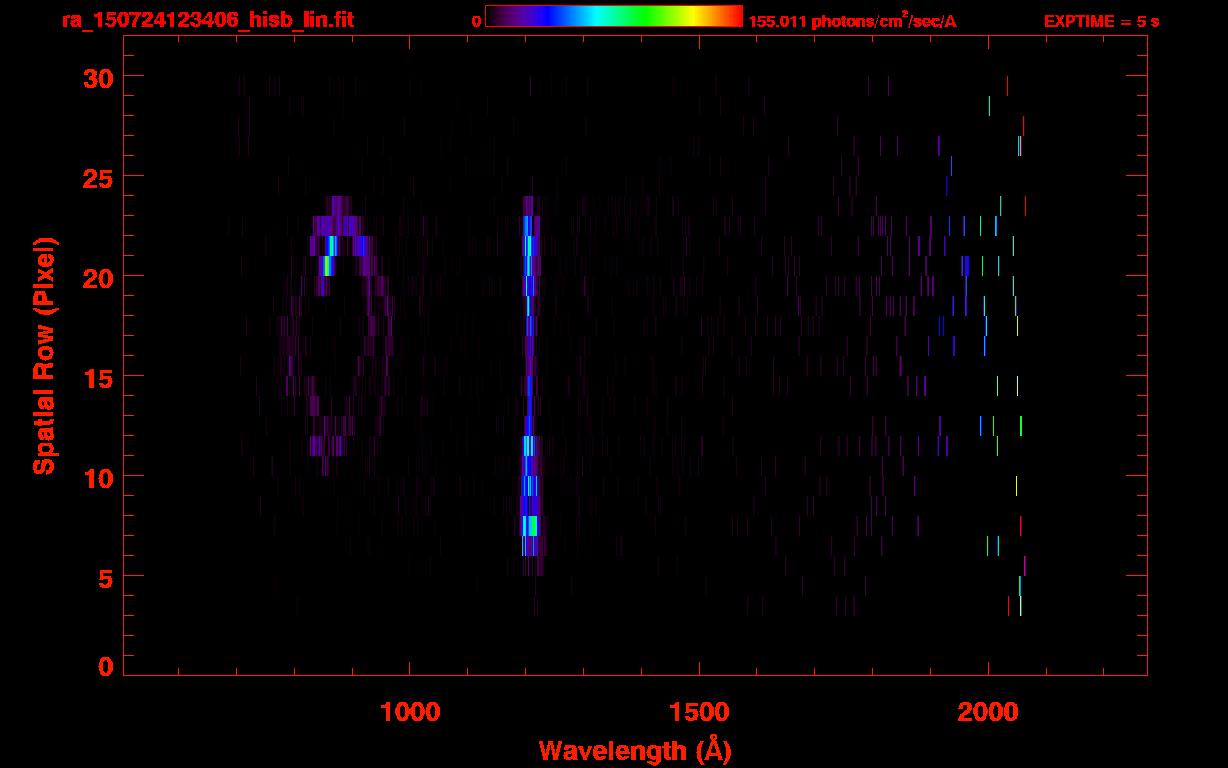Click the 1000 wavelength tick label
Screen dimensions: 1228x768
click(x=410, y=712)
